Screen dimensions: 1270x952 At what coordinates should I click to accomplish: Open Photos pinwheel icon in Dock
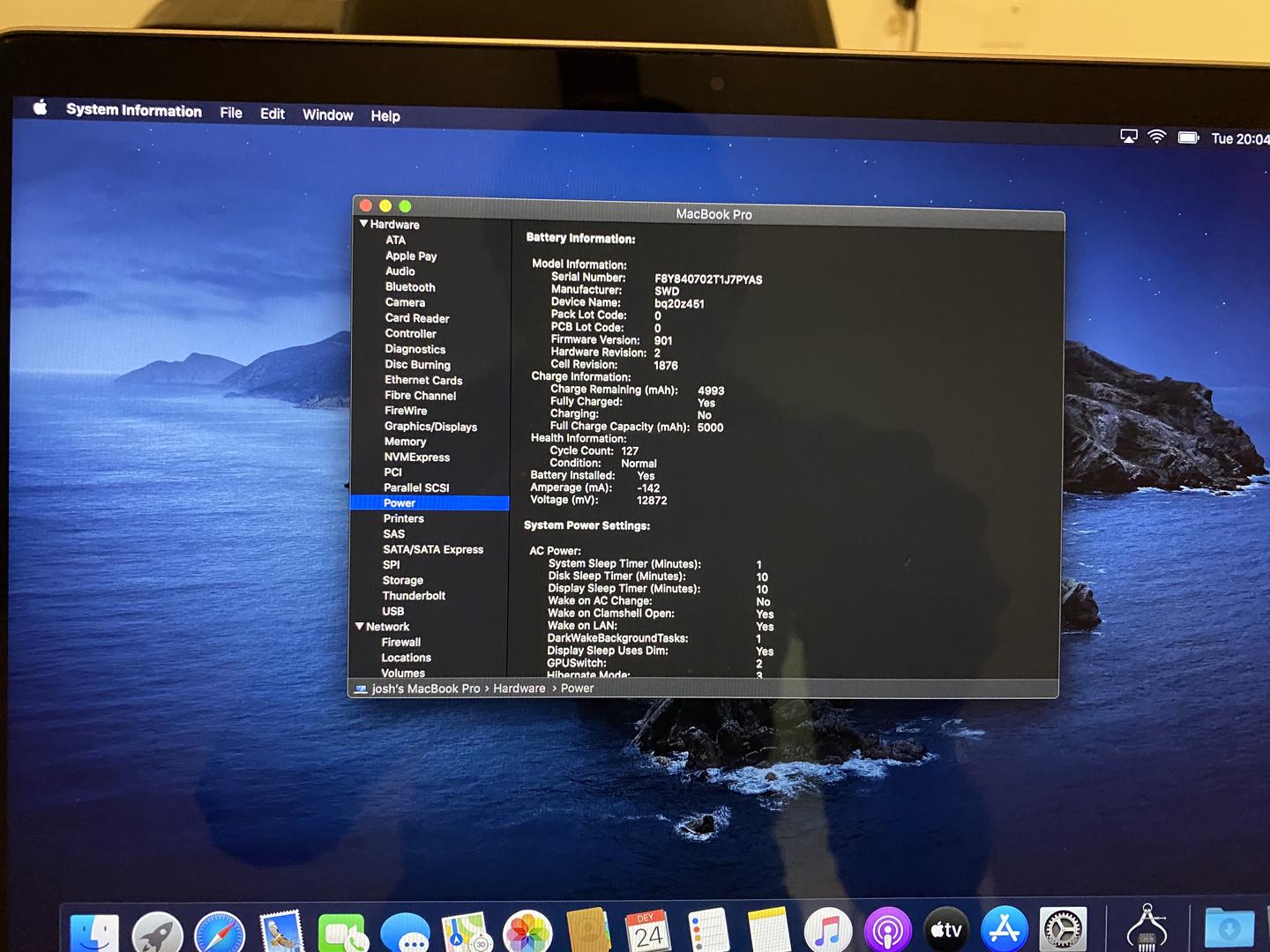click(527, 932)
